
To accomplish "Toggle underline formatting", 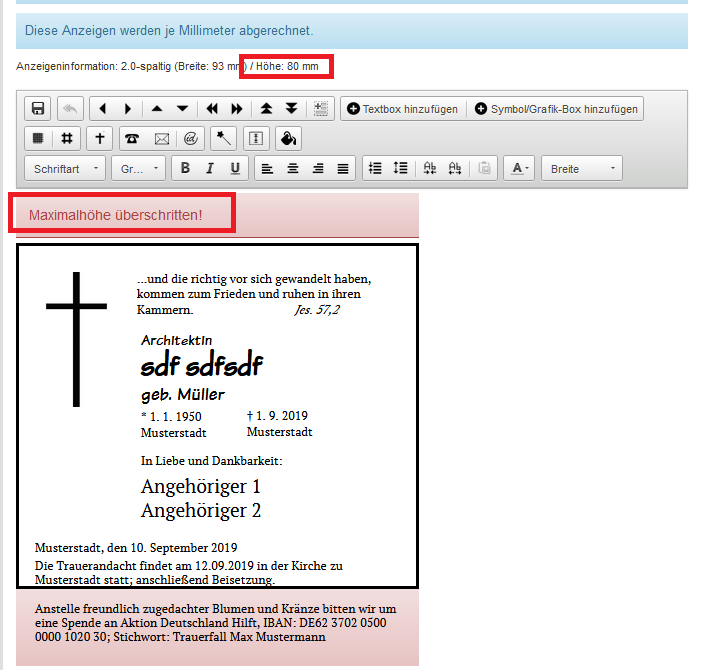I will point(235,168).
